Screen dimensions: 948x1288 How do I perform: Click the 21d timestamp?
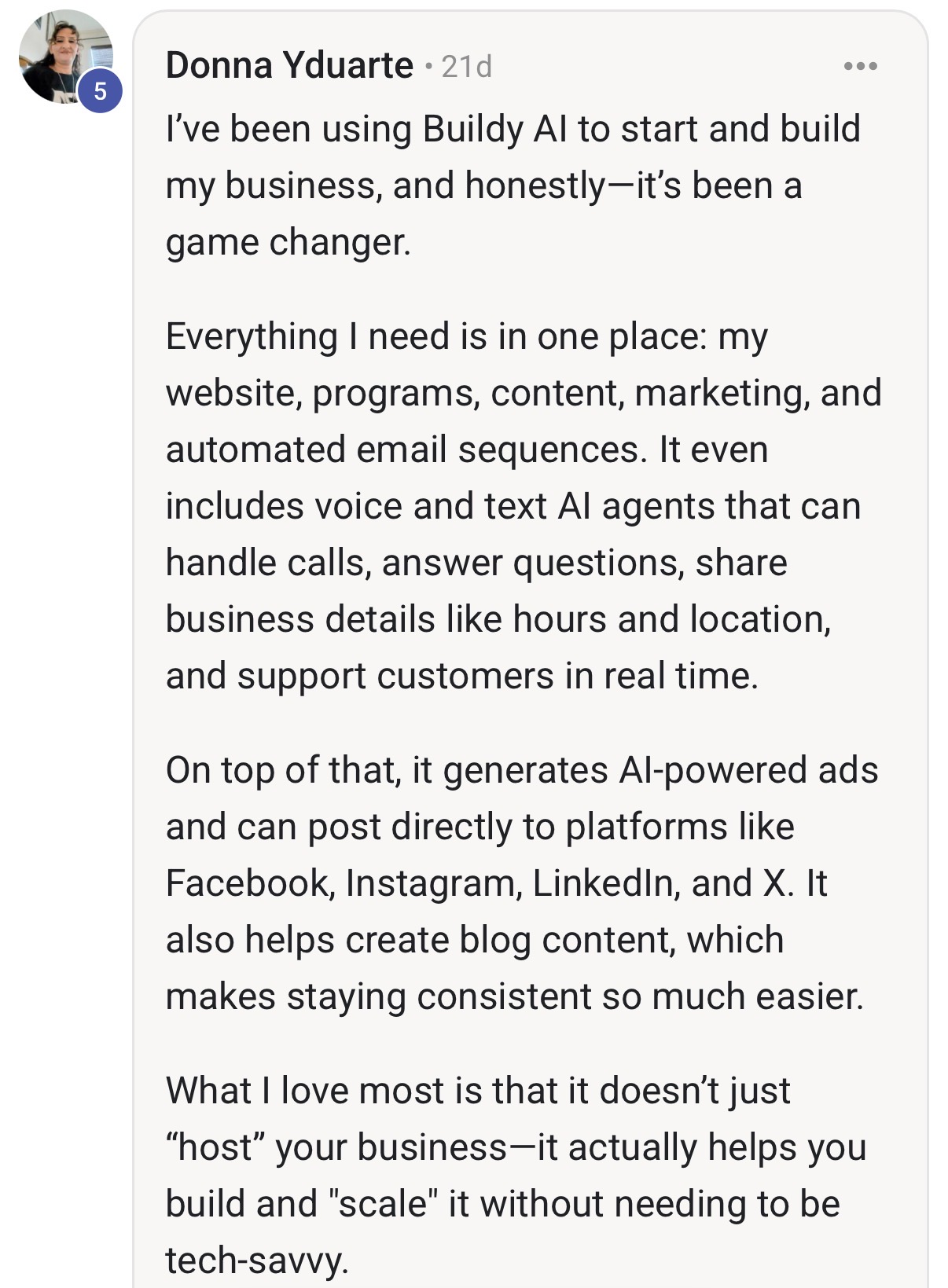coord(467,67)
